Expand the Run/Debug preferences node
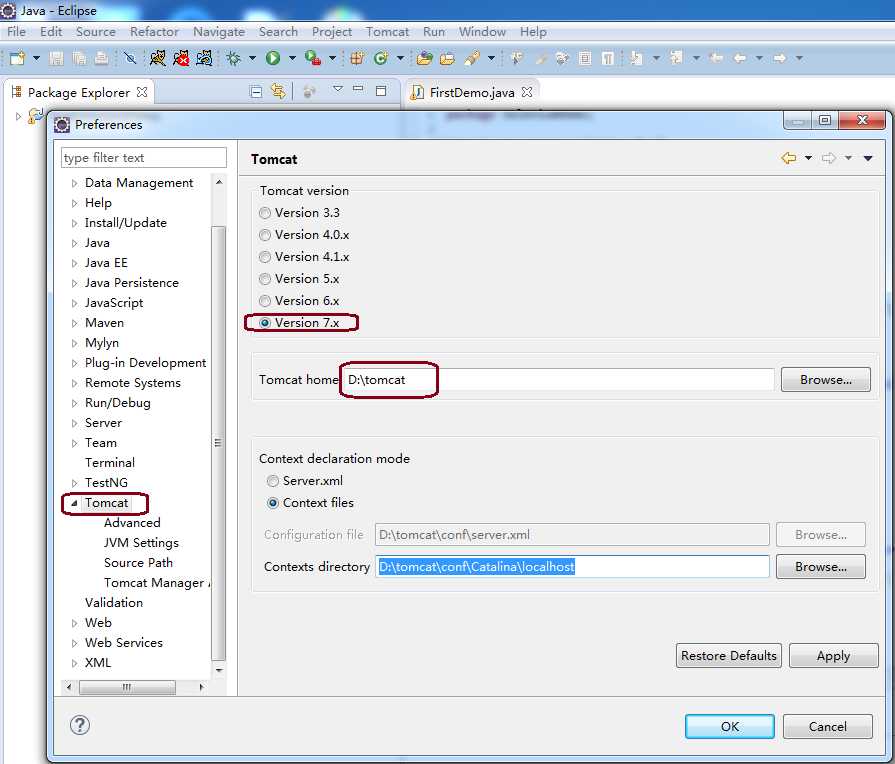895x764 pixels. (x=74, y=403)
